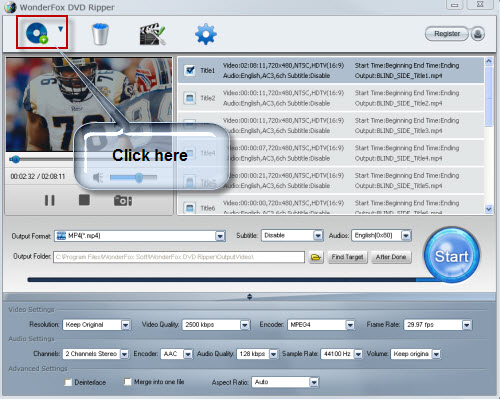Viewport: 500px width, 399px height.
Task: Select the Output:BLIND_SIDE_Title2.mp4 entry
Action: click(398, 103)
